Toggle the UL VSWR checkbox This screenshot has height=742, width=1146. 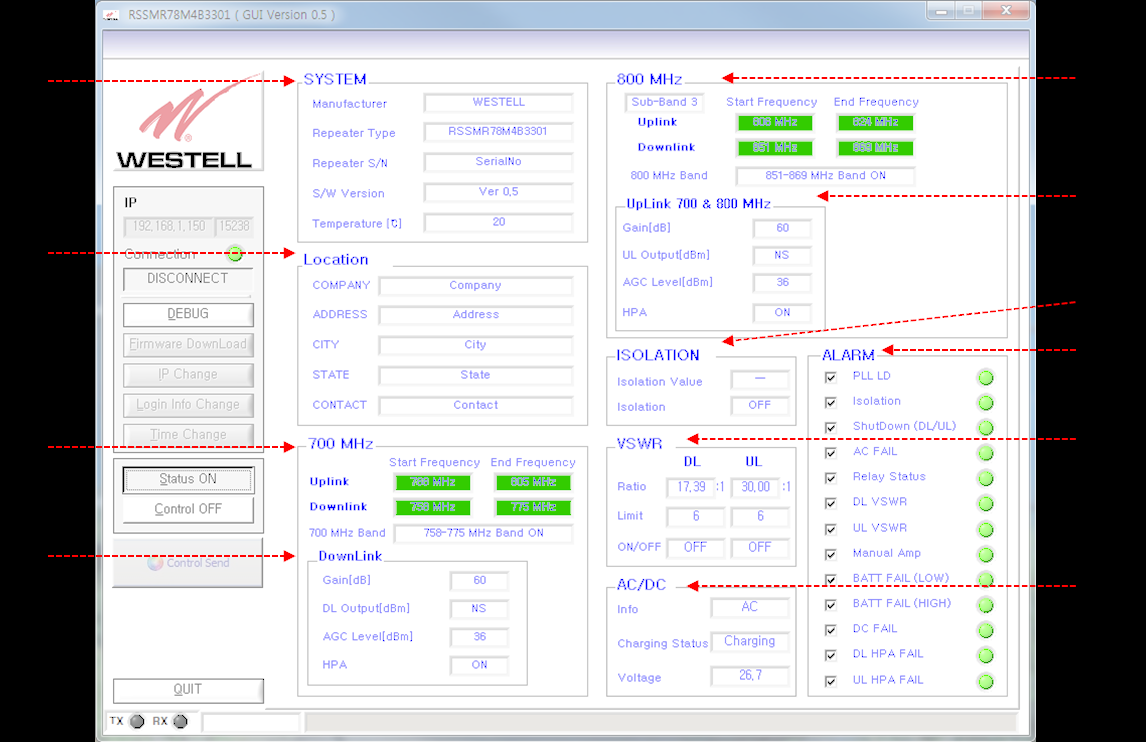[830, 529]
